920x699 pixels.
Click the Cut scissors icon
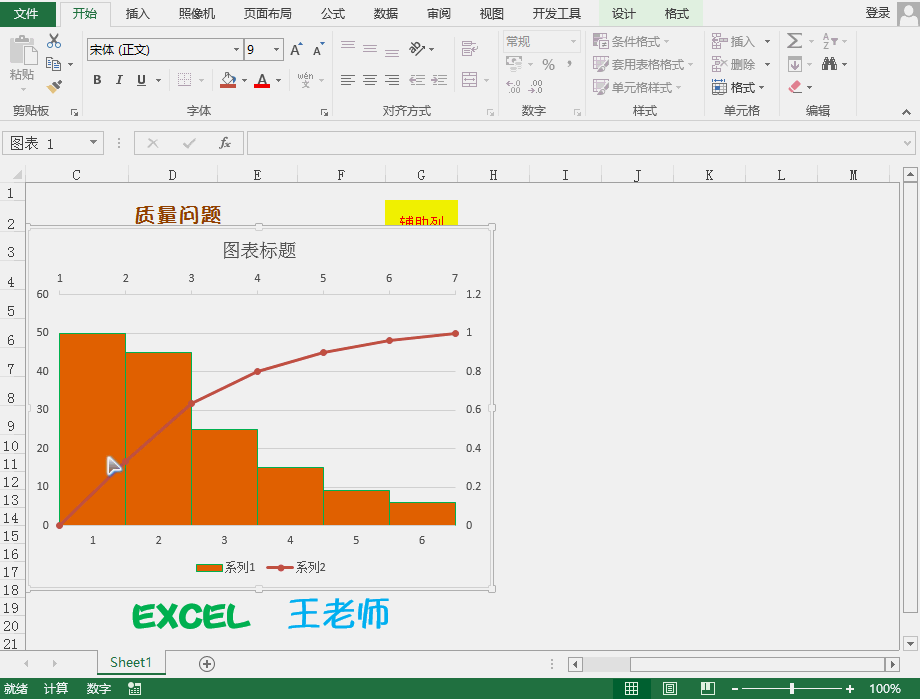pos(54,40)
